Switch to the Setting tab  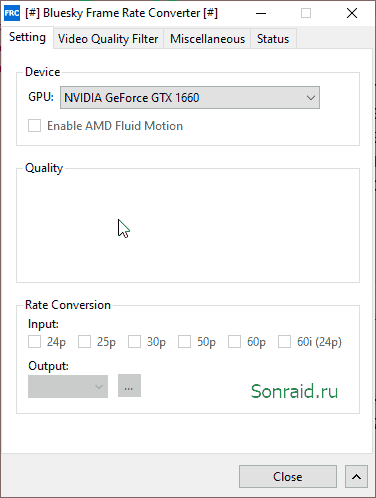[27, 37]
